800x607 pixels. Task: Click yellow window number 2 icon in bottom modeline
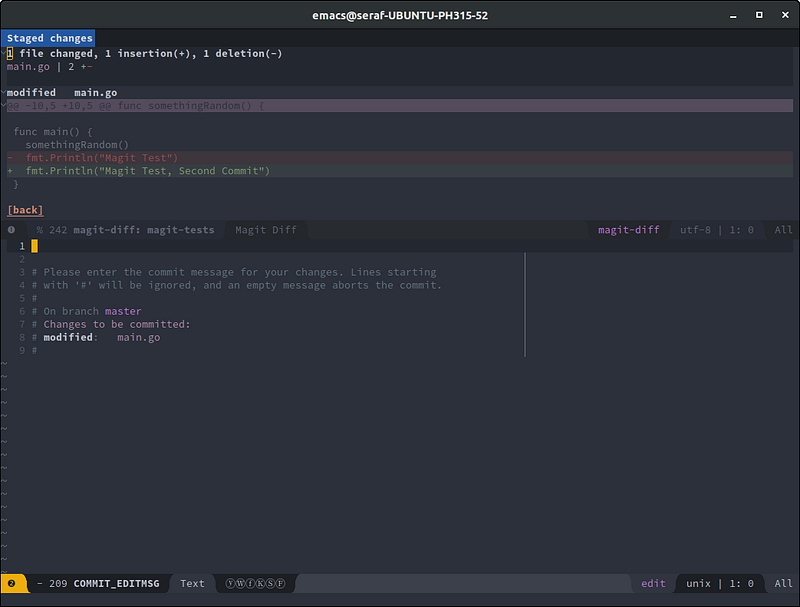tap(11, 583)
